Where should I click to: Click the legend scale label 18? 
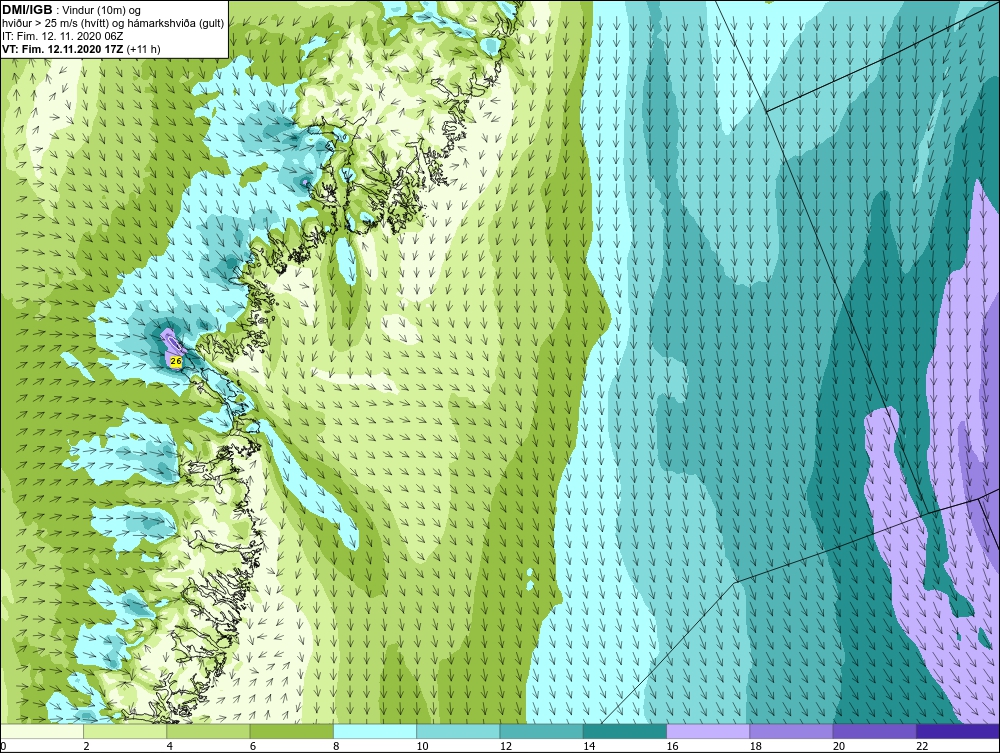point(755,747)
